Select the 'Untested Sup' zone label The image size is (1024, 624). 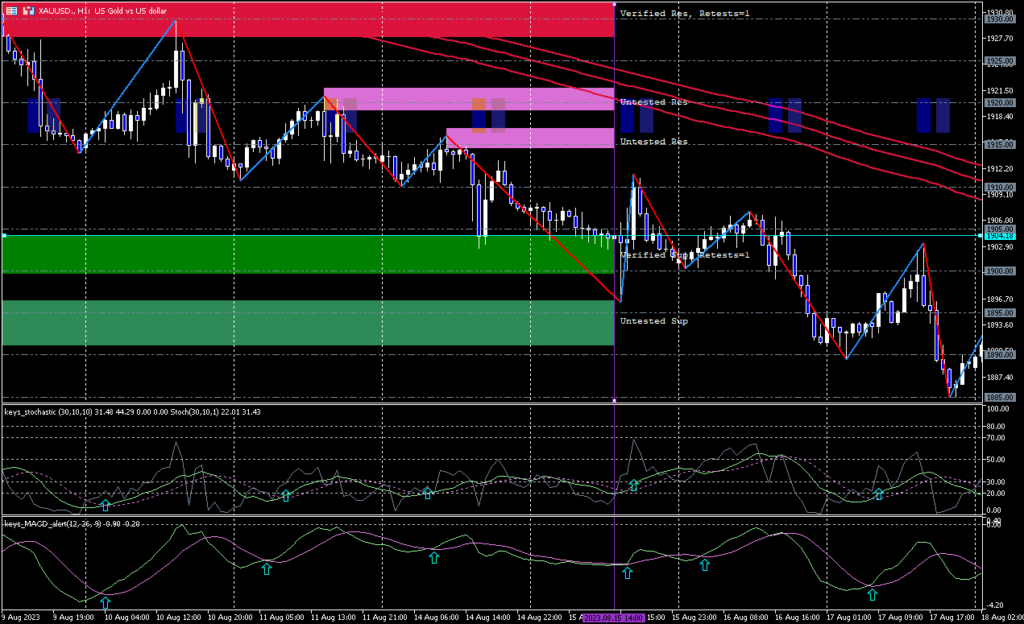point(654,321)
